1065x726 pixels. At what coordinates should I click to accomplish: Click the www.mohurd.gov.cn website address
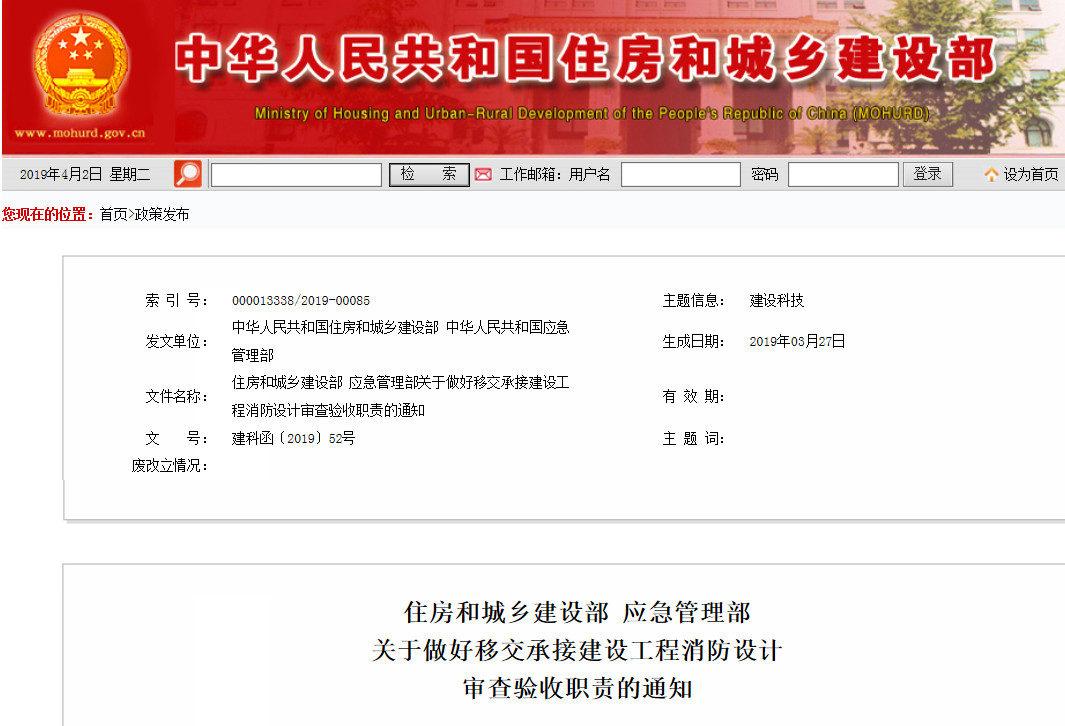pos(80,133)
